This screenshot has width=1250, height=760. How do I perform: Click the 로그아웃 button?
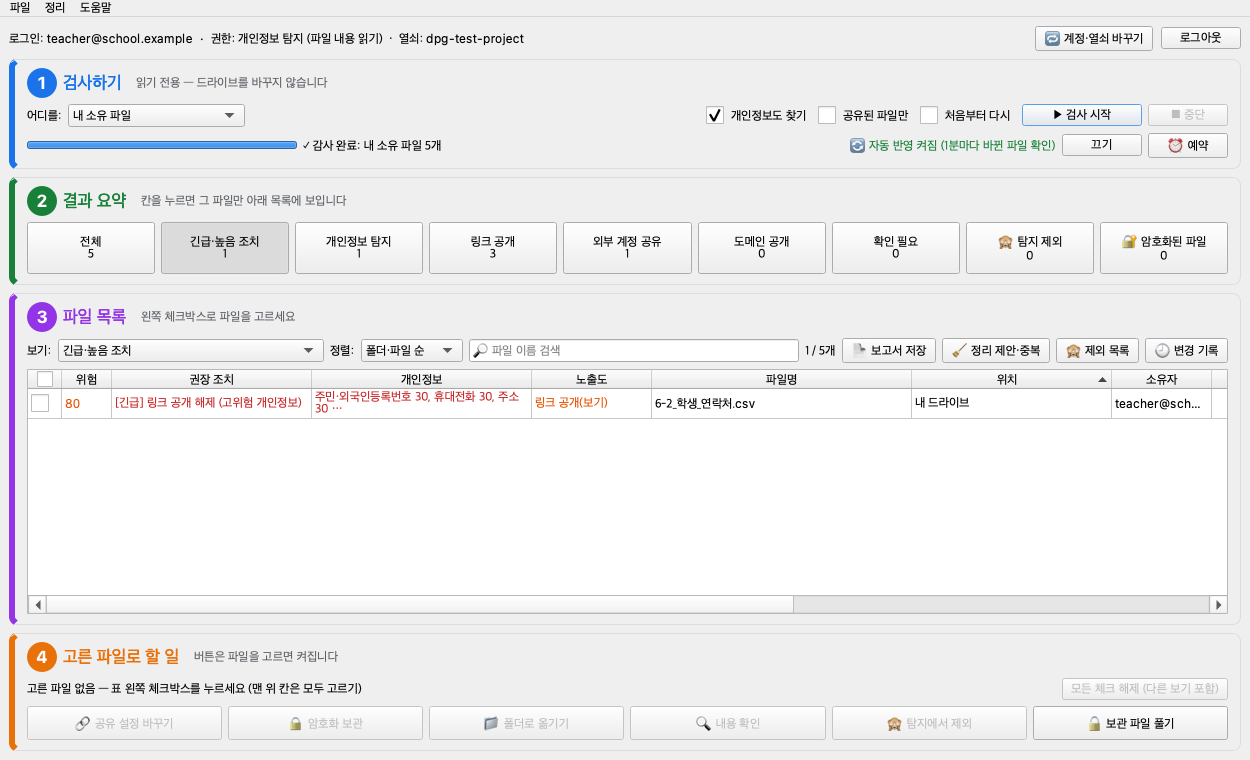click(x=1200, y=38)
